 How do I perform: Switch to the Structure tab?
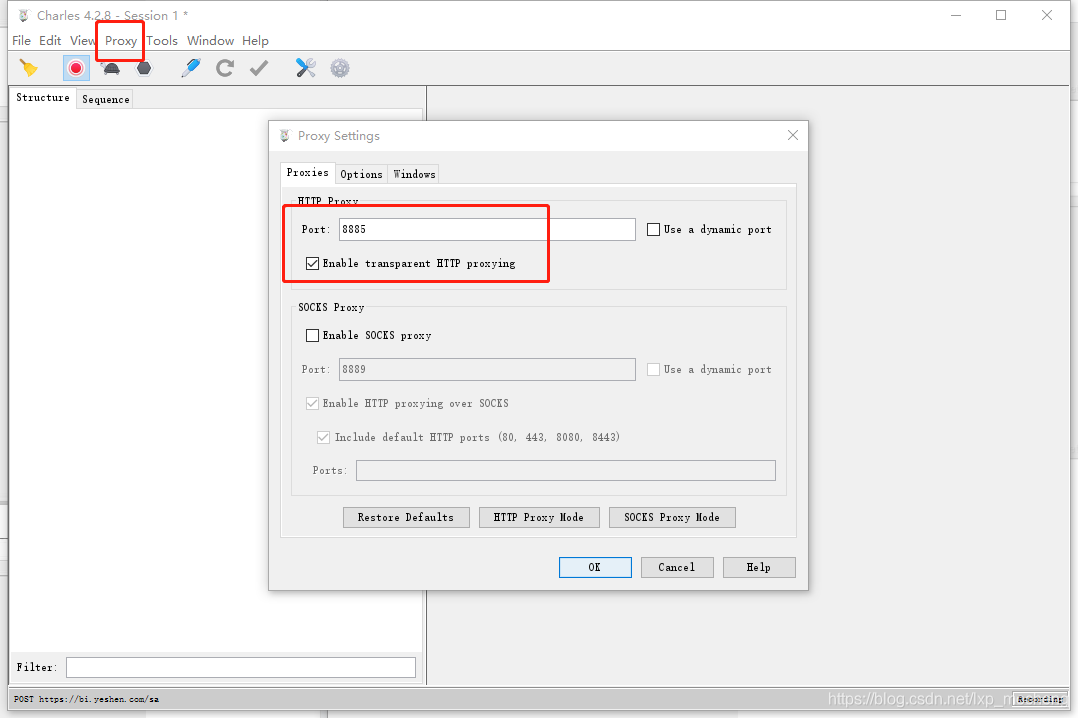coord(43,98)
